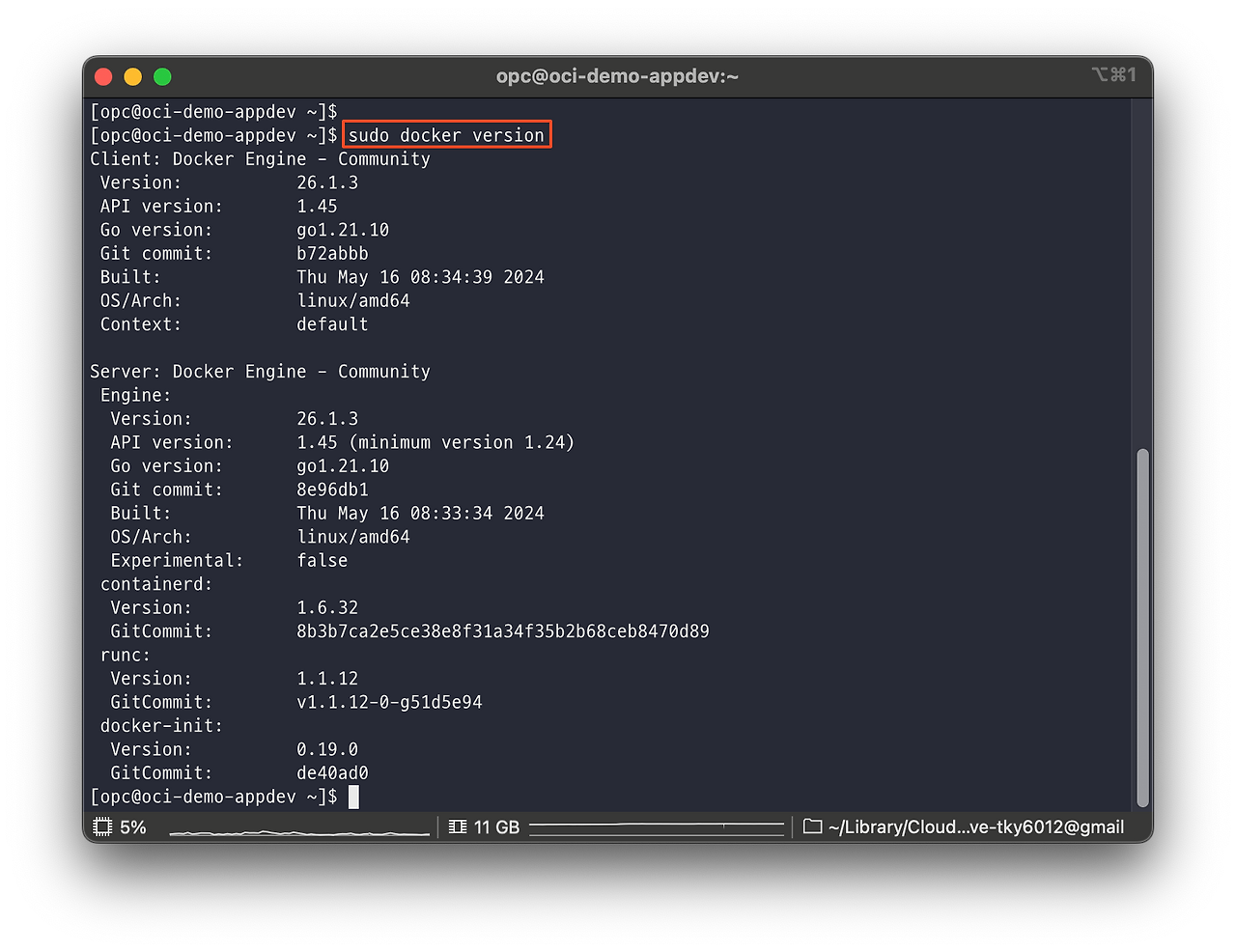
Task: Click the Client: Docker Engine heading line
Action: point(260,159)
